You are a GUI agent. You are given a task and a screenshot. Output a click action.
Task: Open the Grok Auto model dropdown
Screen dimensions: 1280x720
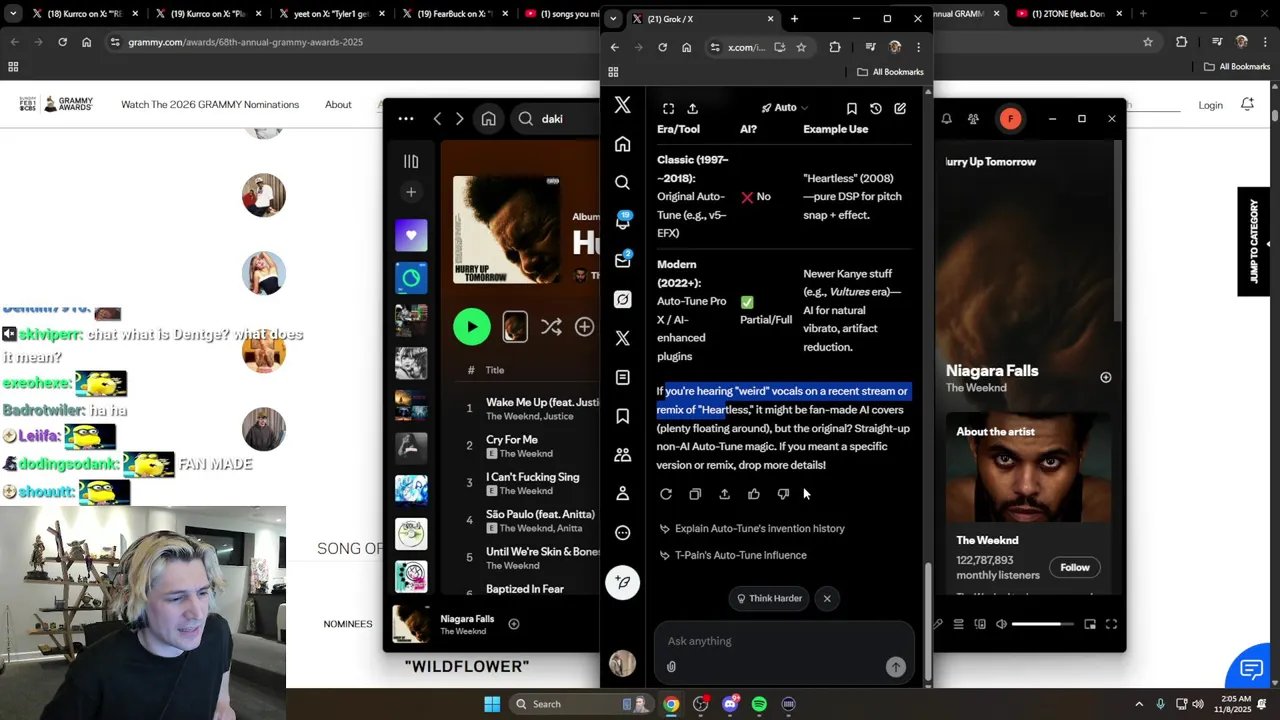(785, 108)
